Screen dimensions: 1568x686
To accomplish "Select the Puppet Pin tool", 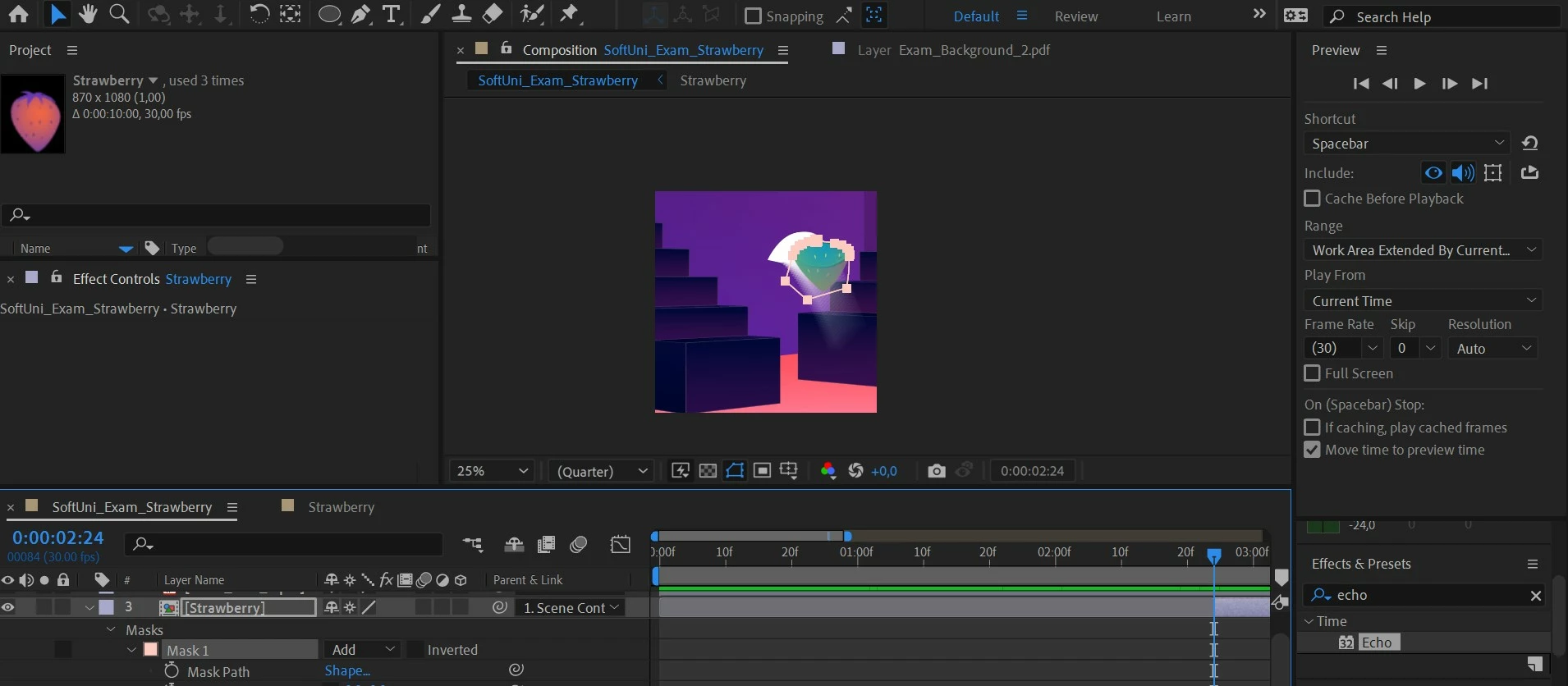I will (x=570, y=15).
